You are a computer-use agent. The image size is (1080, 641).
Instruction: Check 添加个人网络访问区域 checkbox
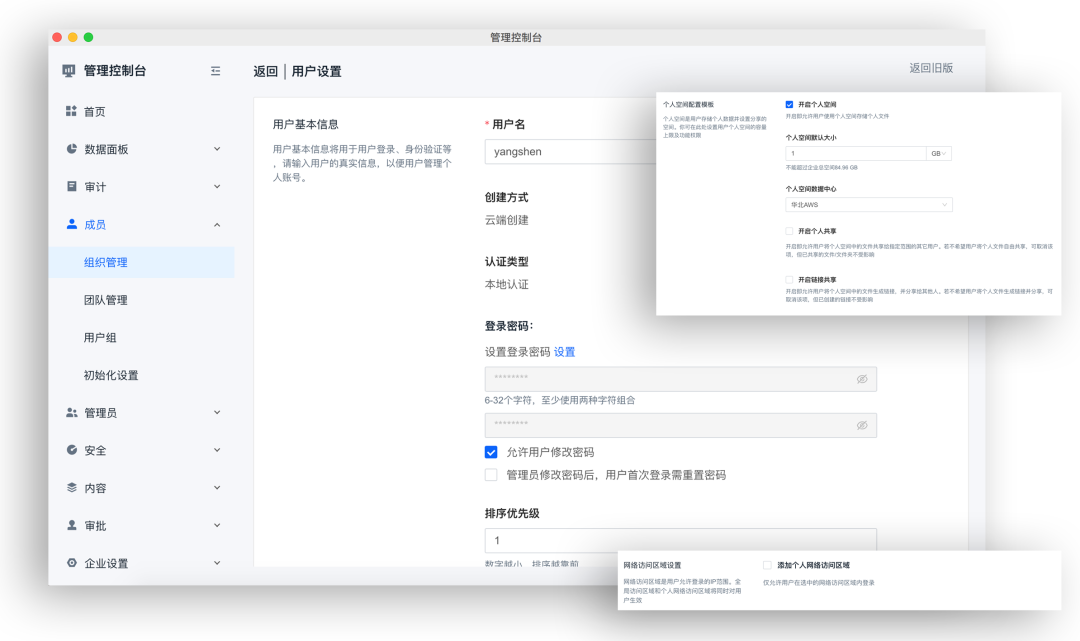click(x=767, y=565)
